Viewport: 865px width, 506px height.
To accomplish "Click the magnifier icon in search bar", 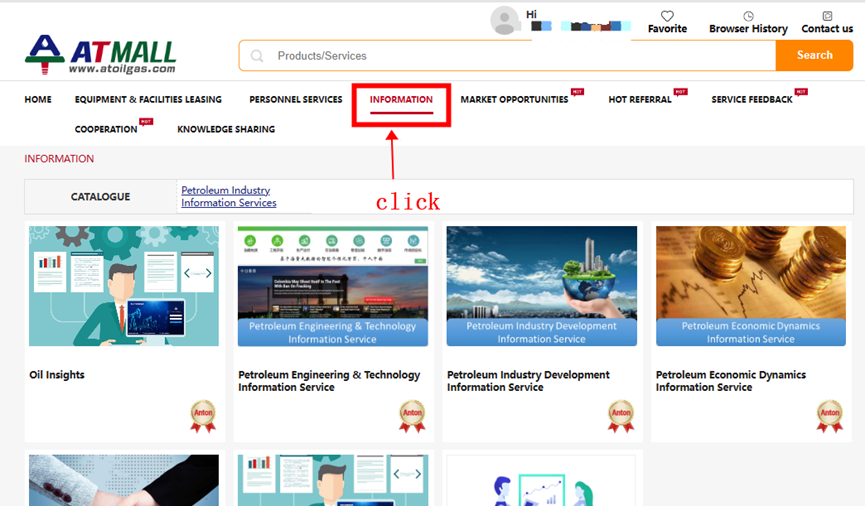I will pos(257,56).
